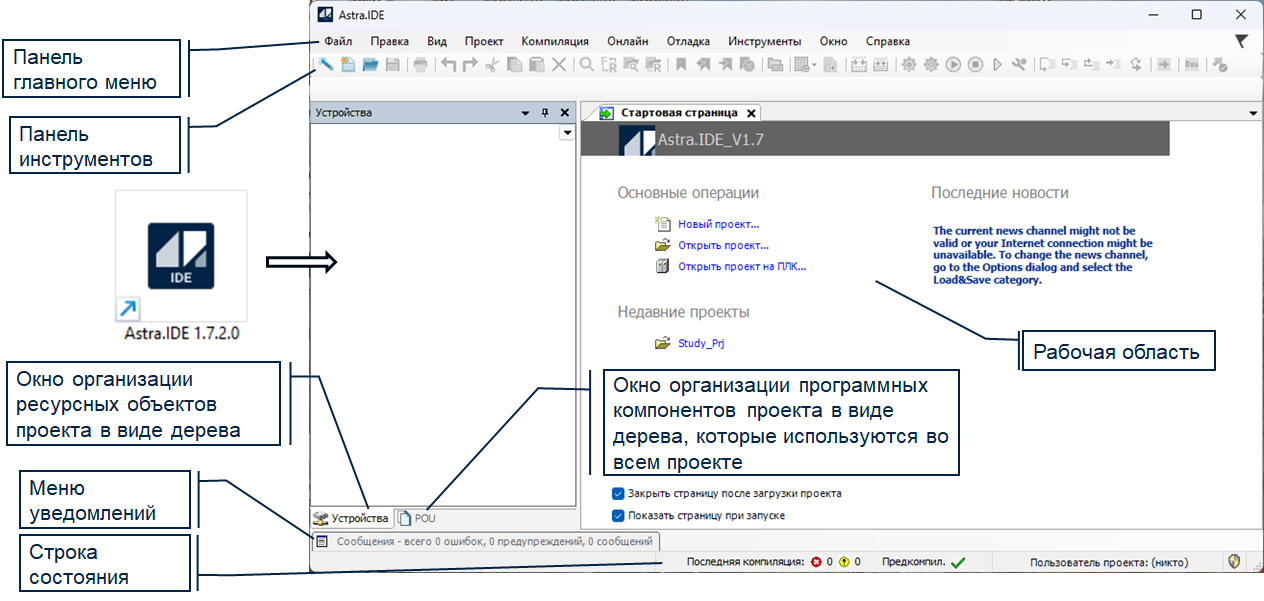Click the Find magnifier toolbar icon

pyautogui.click(x=587, y=65)
